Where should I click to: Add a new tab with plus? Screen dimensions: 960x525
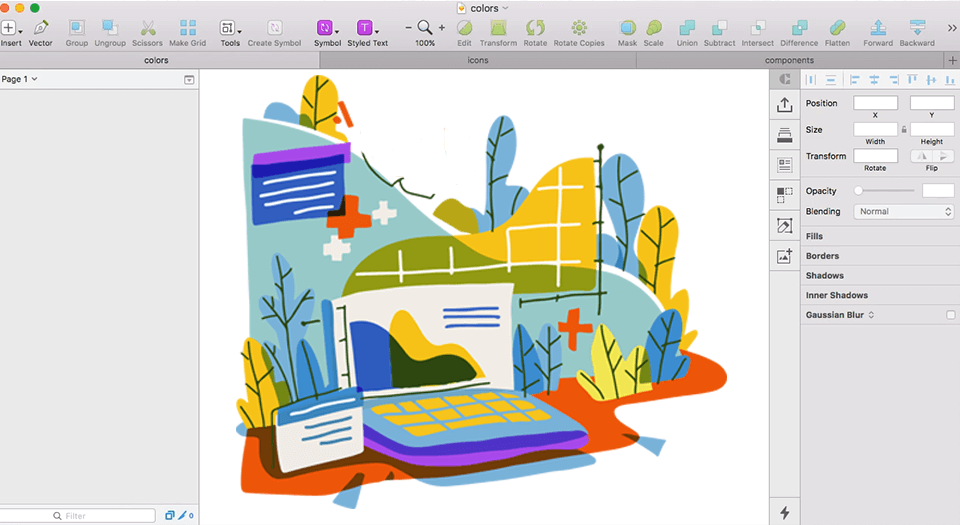pos(952,60)
